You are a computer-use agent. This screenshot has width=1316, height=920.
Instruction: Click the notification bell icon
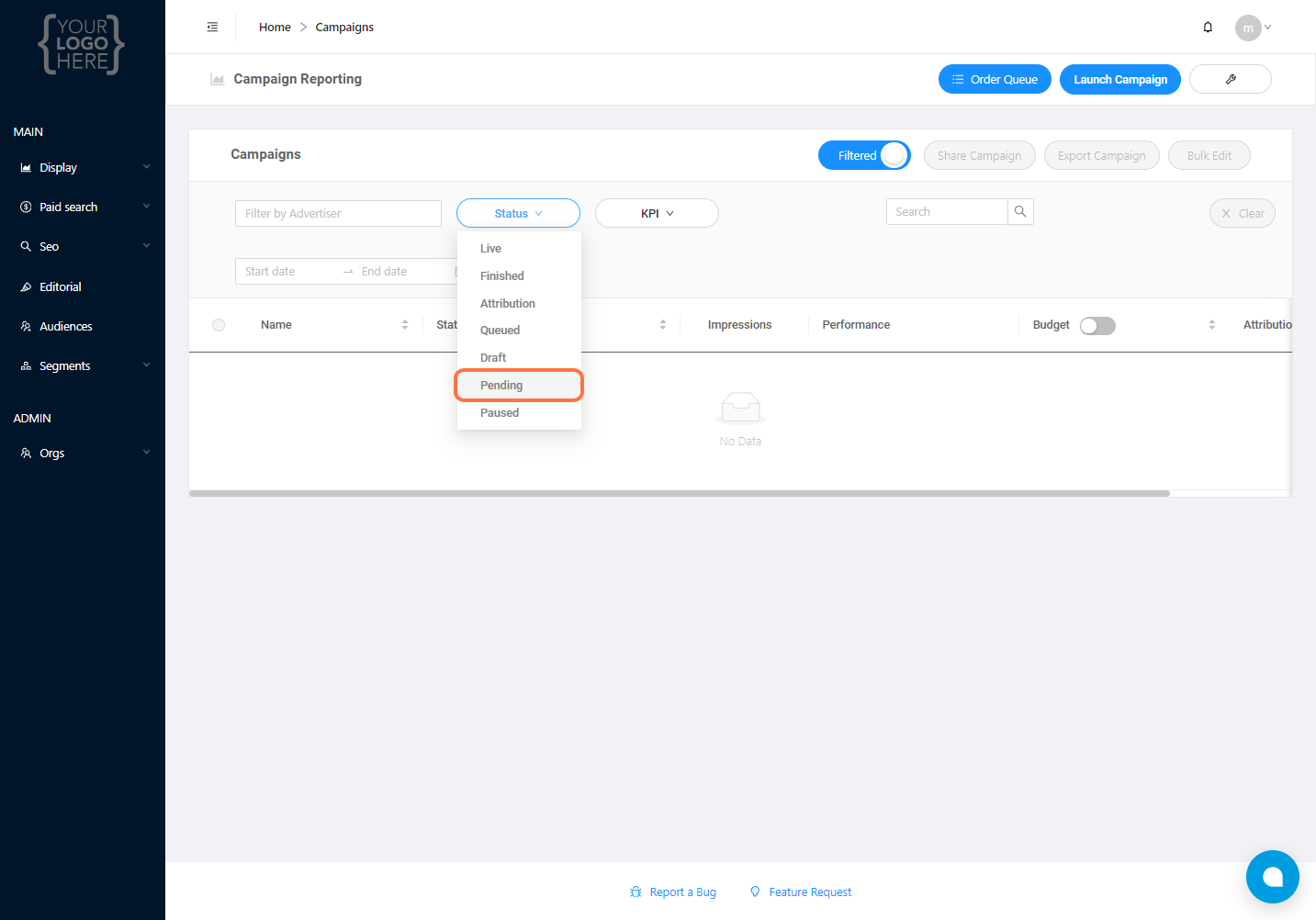coord(1208,28)
